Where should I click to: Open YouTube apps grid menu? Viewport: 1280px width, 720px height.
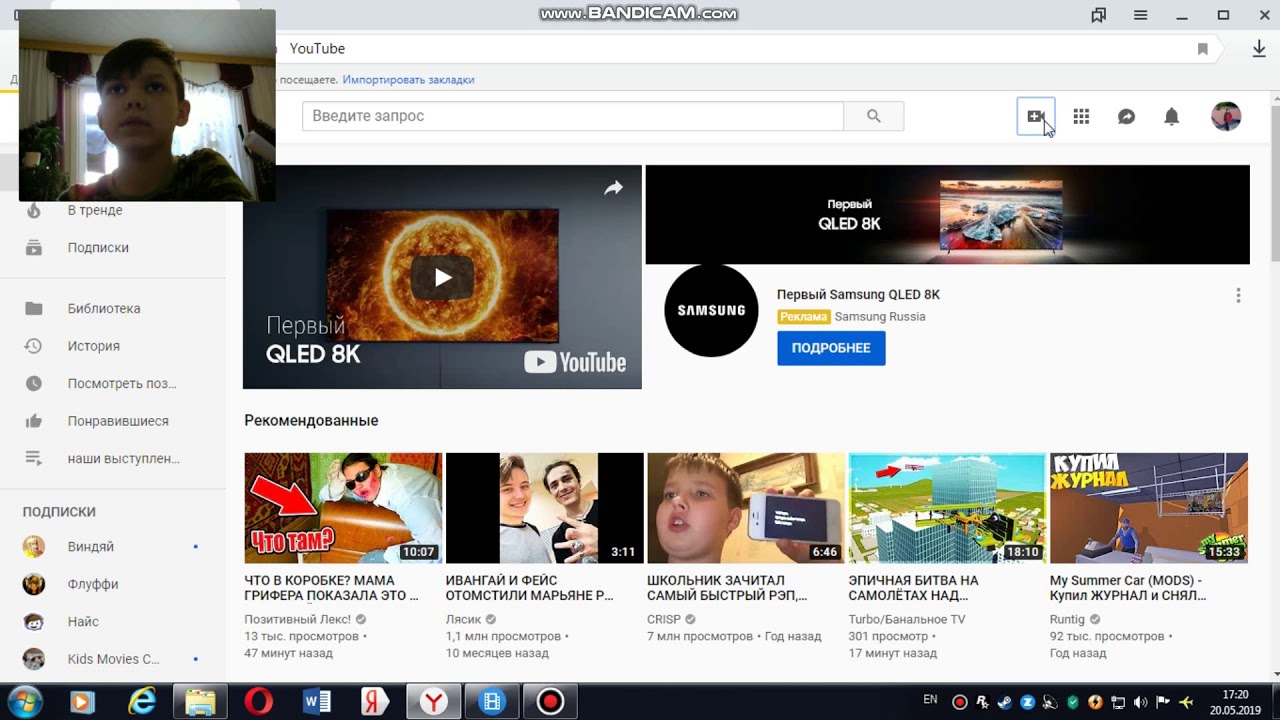[x=1081, y=116]
